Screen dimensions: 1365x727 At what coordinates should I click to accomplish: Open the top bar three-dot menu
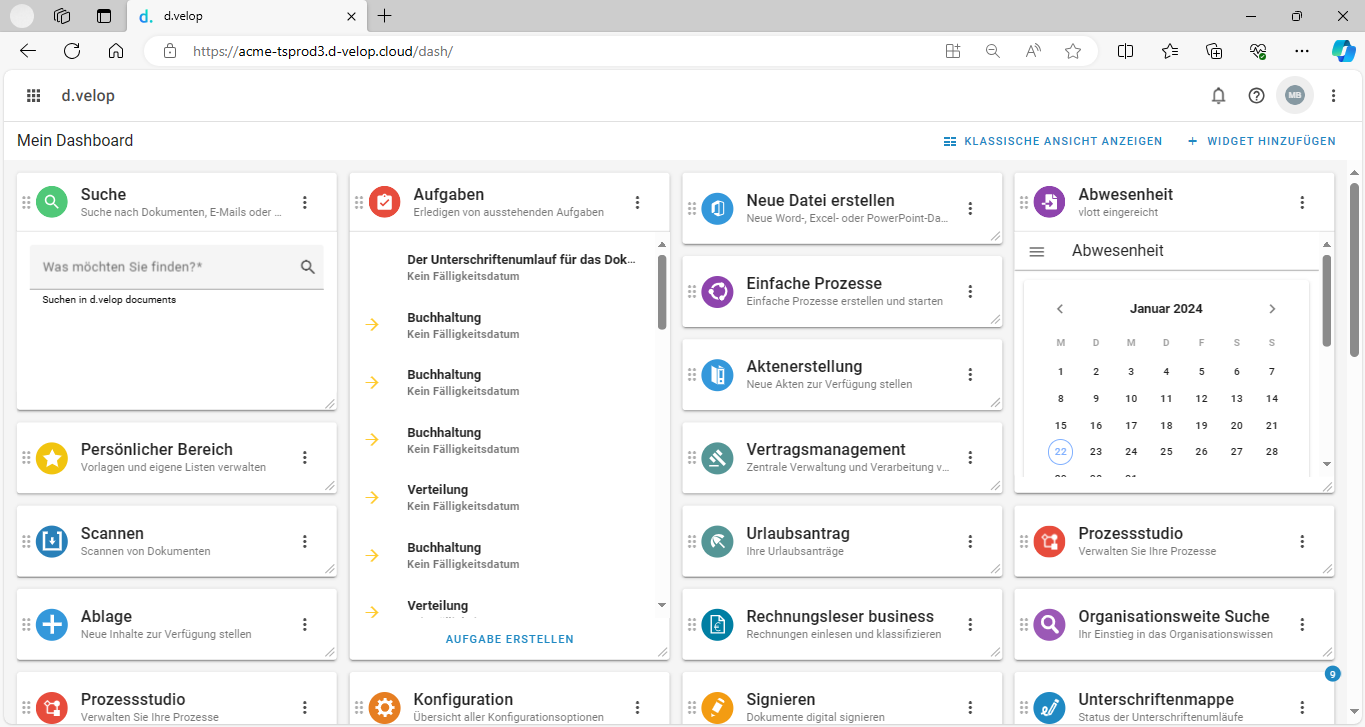(1333, 96)
